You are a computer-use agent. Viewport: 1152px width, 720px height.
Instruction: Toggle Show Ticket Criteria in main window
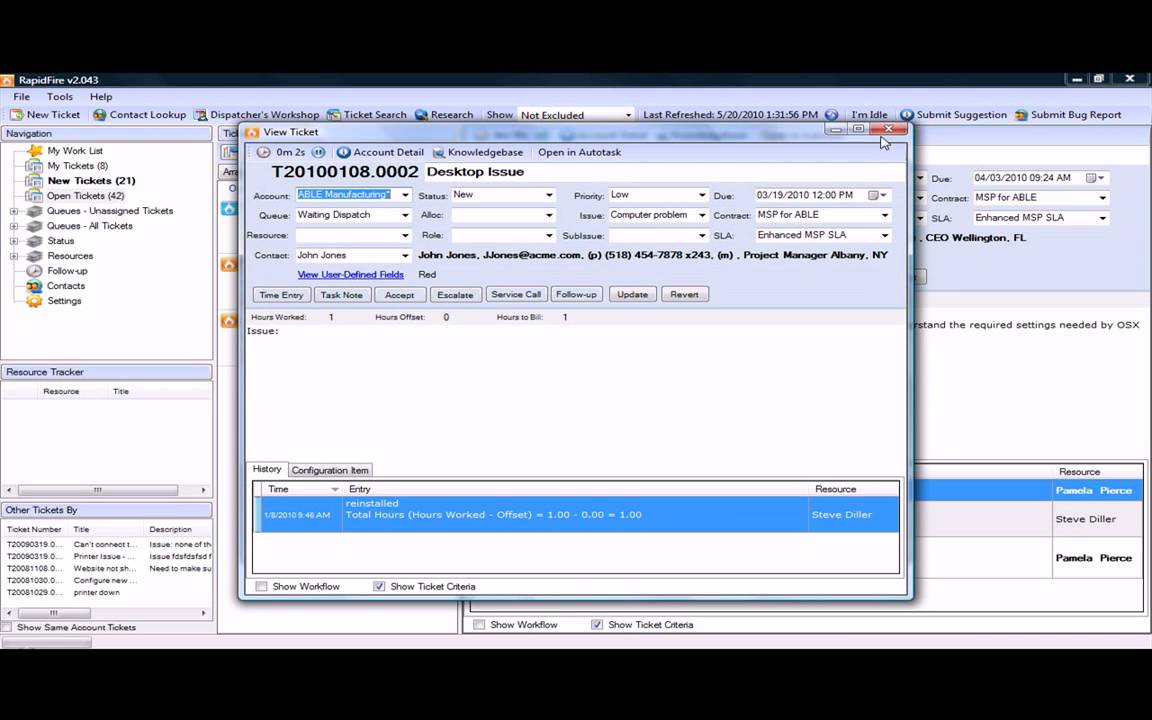[x=597, y=624]
